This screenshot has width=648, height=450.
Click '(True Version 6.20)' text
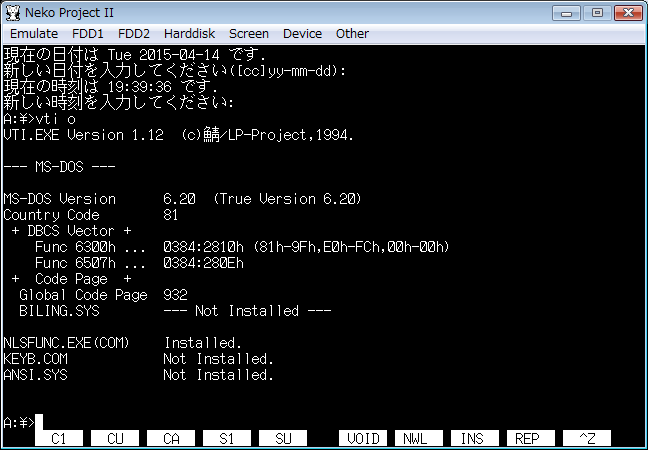click(x=287, y=199)
